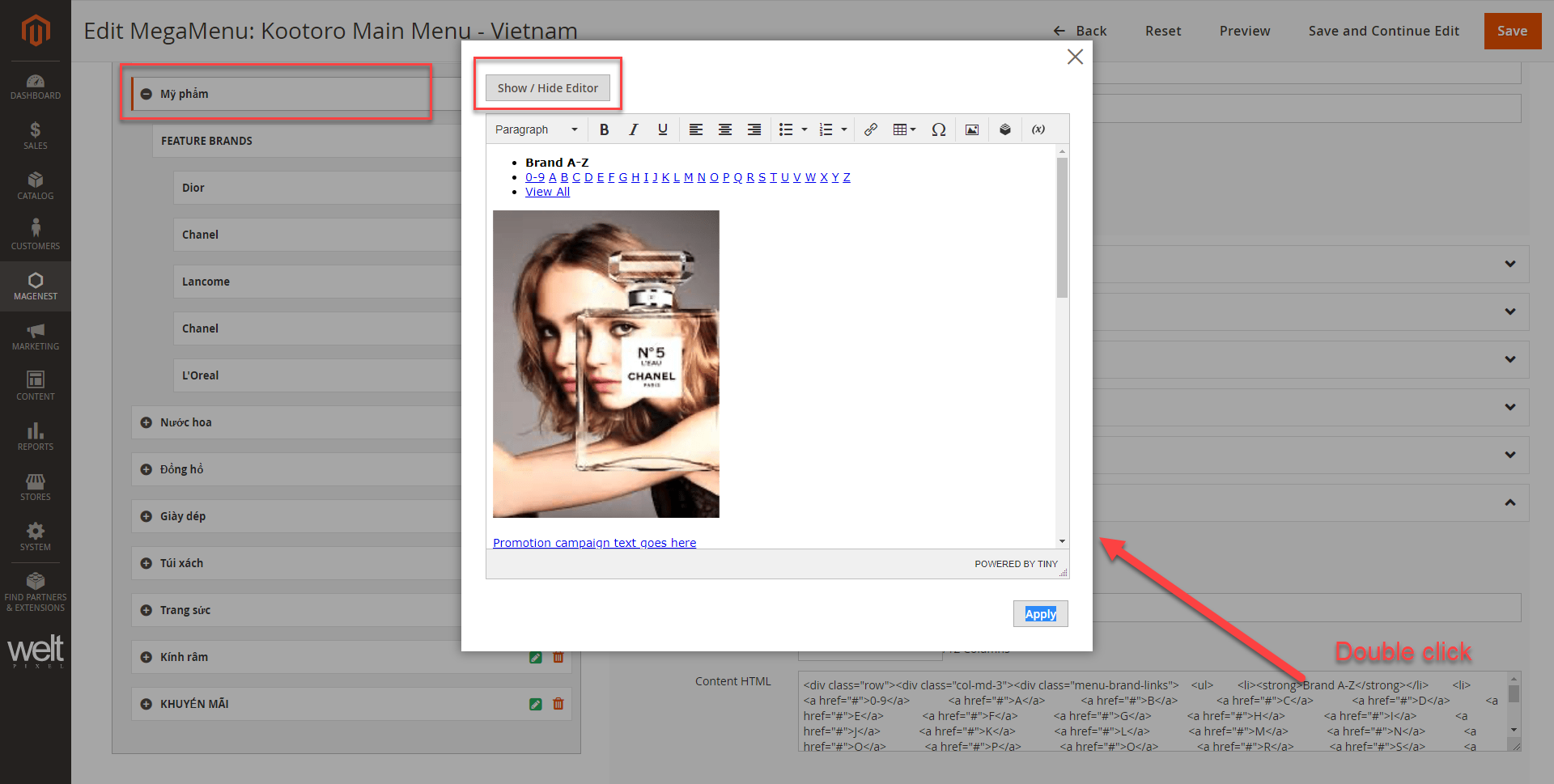Screen dimensions: 1554x784
Task: Select the FEATURE BRANDS tree item
Action: (307, 141)
